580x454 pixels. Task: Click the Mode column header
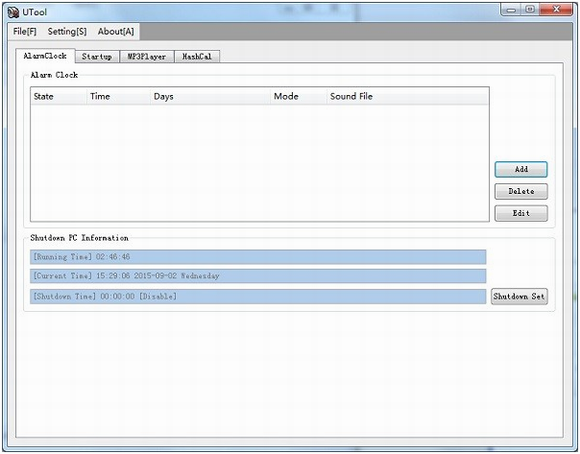tap(299, 97)
